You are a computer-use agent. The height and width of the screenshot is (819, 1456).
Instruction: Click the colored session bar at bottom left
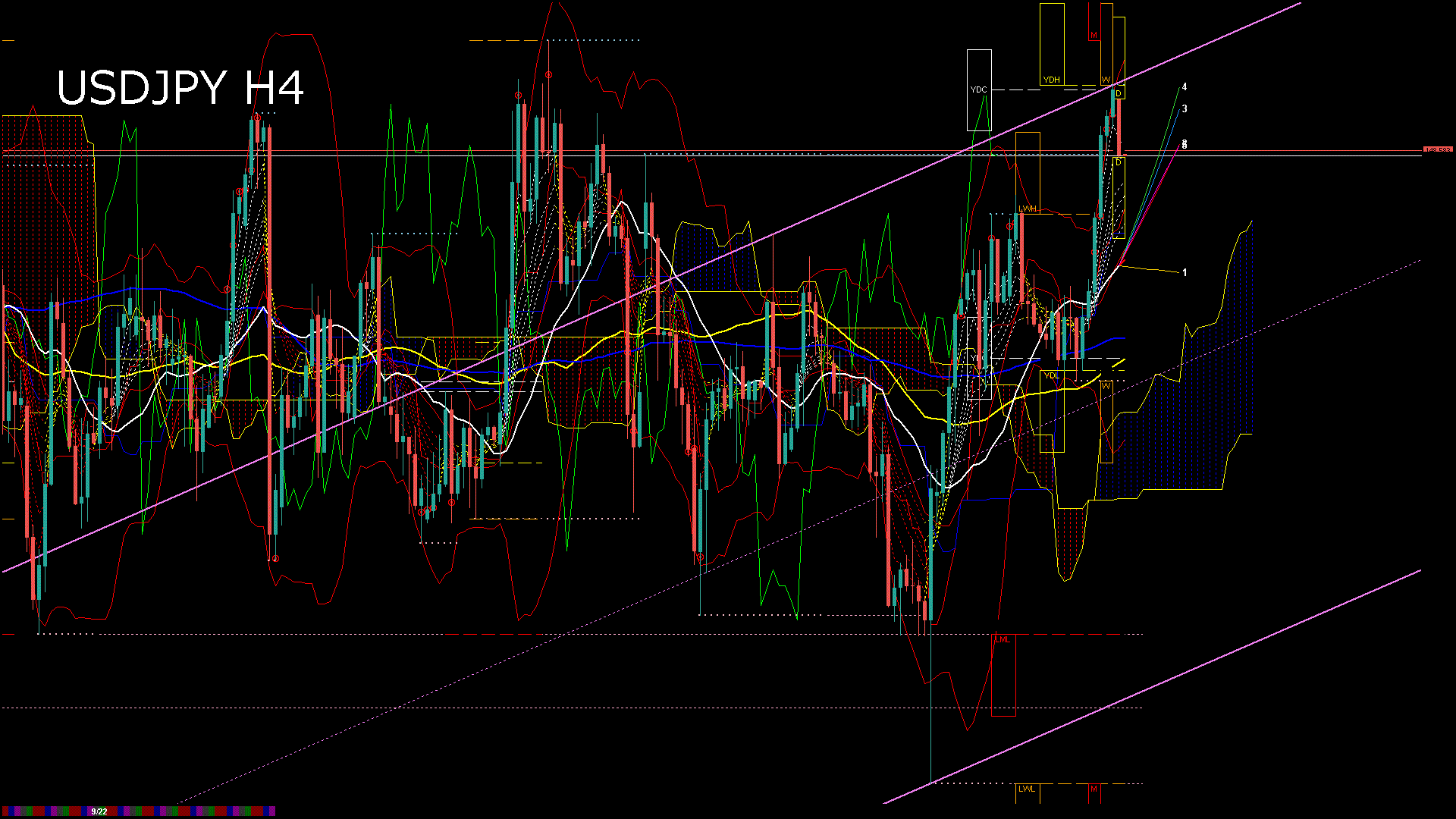tap(190, 811)
